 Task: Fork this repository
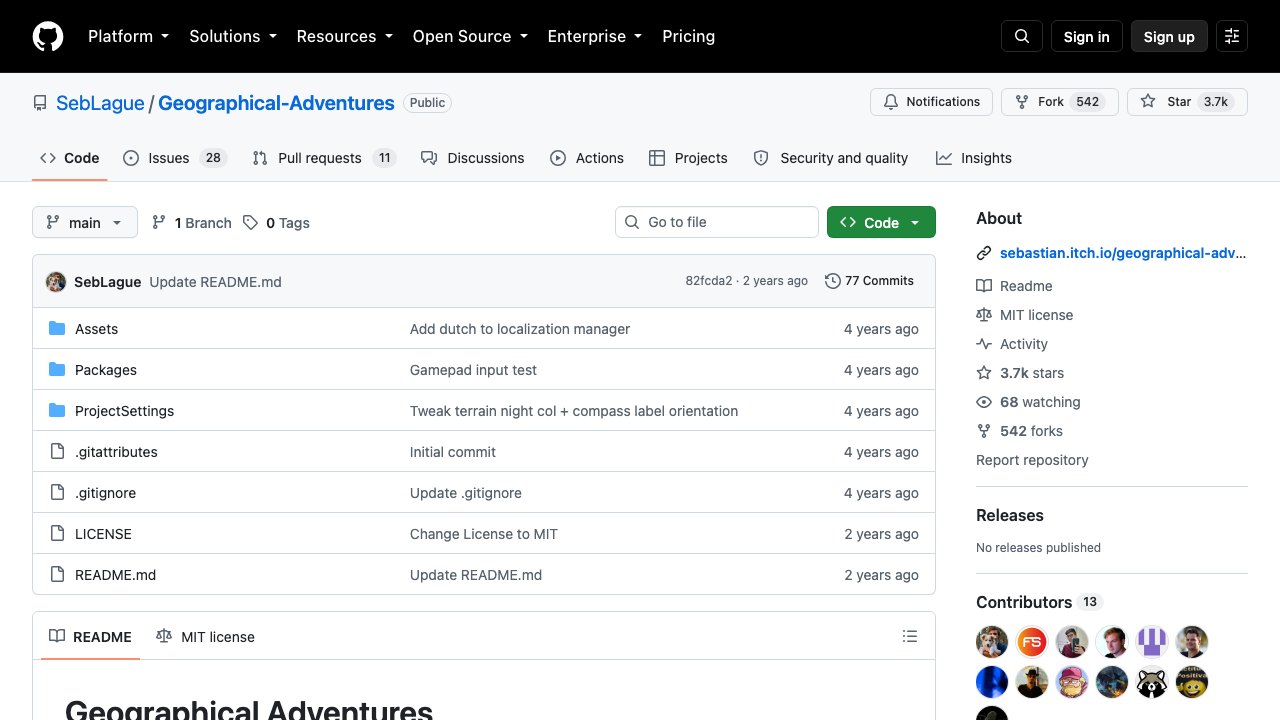[x=1059, y=102]
